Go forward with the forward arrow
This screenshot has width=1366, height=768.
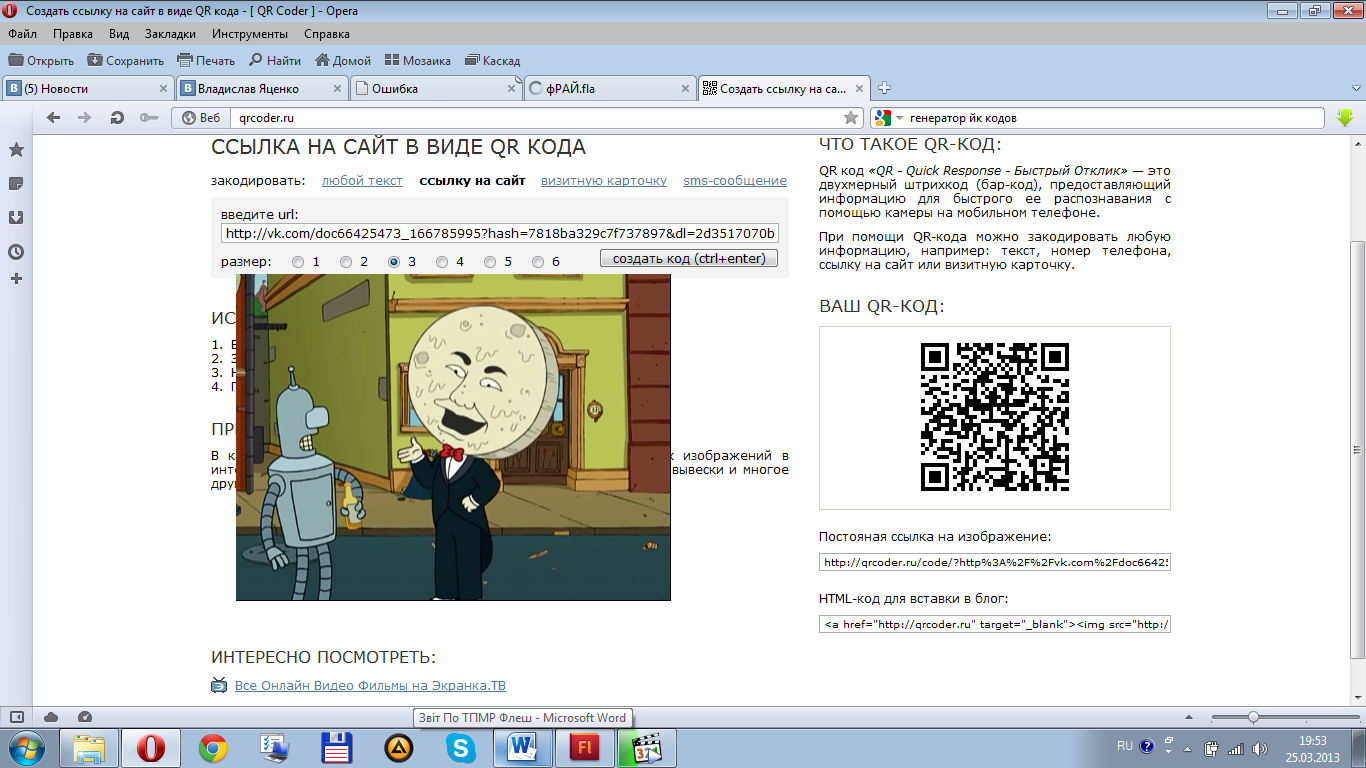(85, 118)
